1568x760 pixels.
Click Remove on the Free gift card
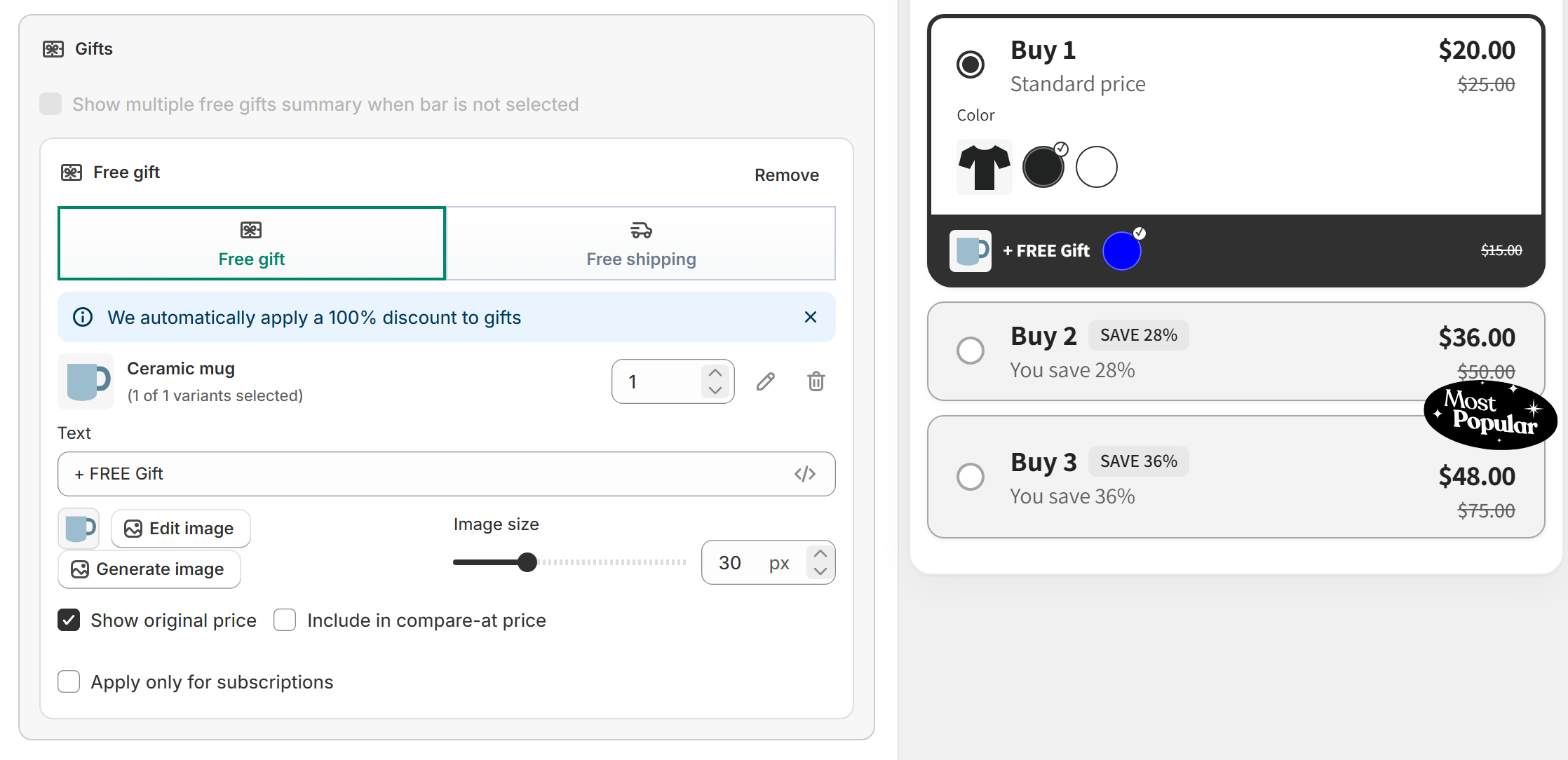click(x=787, y=175)
